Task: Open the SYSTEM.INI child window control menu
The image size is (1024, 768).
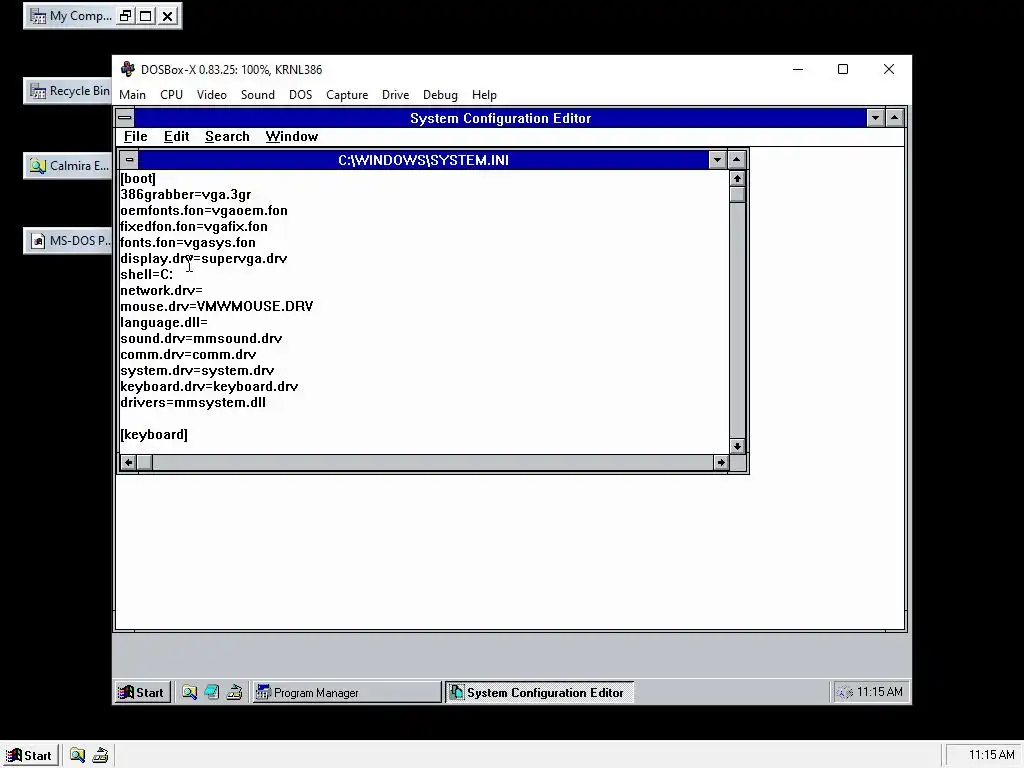Action: [129, 160]
